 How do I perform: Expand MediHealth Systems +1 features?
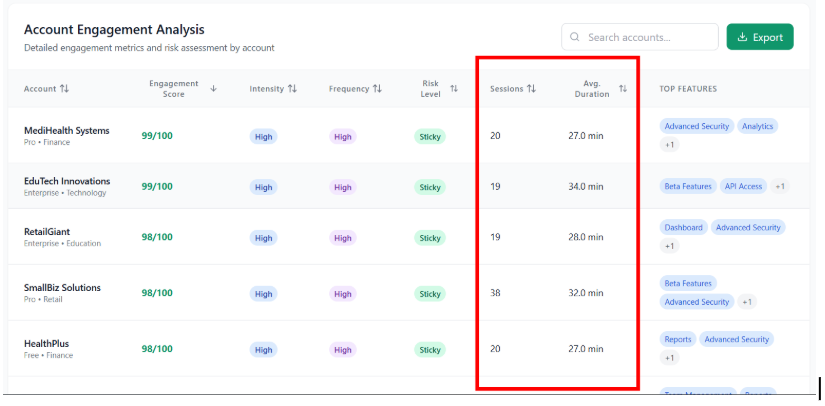[669, 145]
